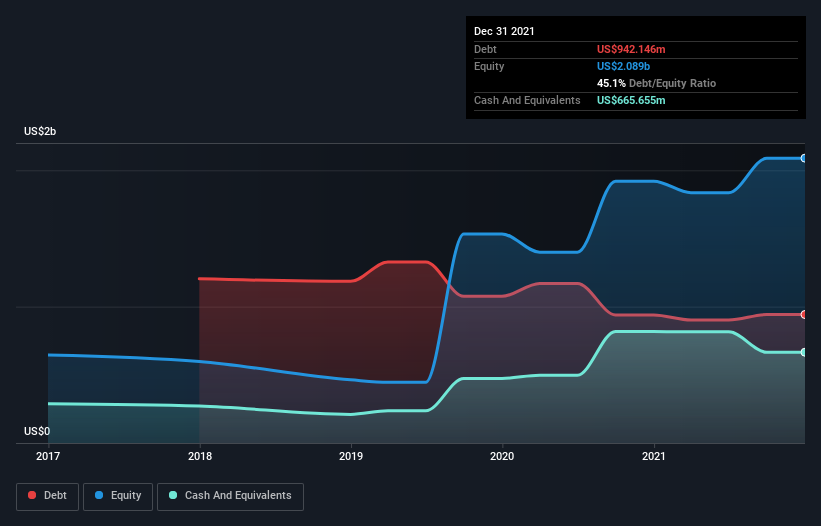This screenshot has width=821, height=526.
Task: Click the US$665.655m cash value
Action: pyautogui.click(x=631, y=100)
